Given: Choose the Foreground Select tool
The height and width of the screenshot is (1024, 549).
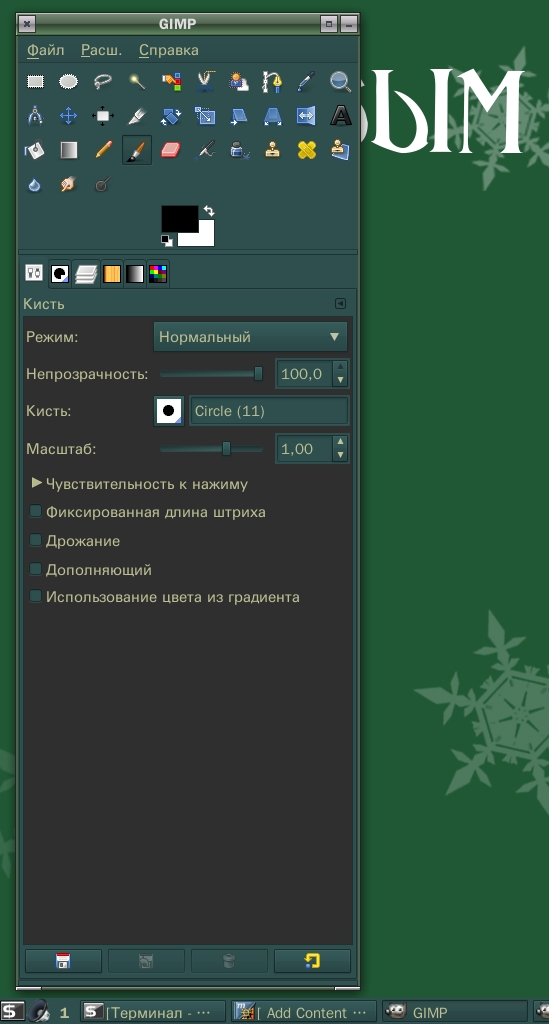Looking at the screenshot, I should pos(239,82).
